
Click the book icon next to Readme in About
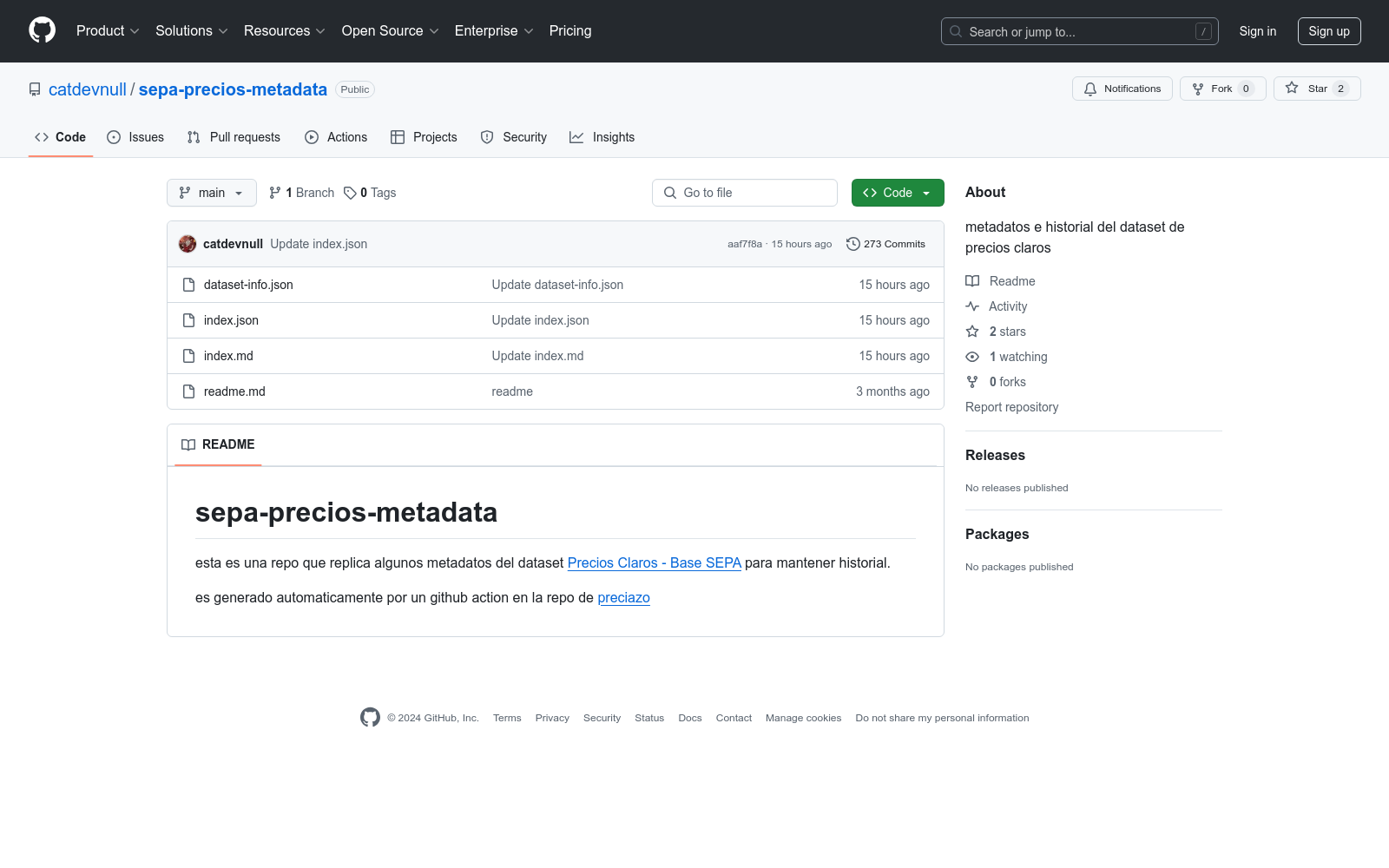click(x=972, y=281)
